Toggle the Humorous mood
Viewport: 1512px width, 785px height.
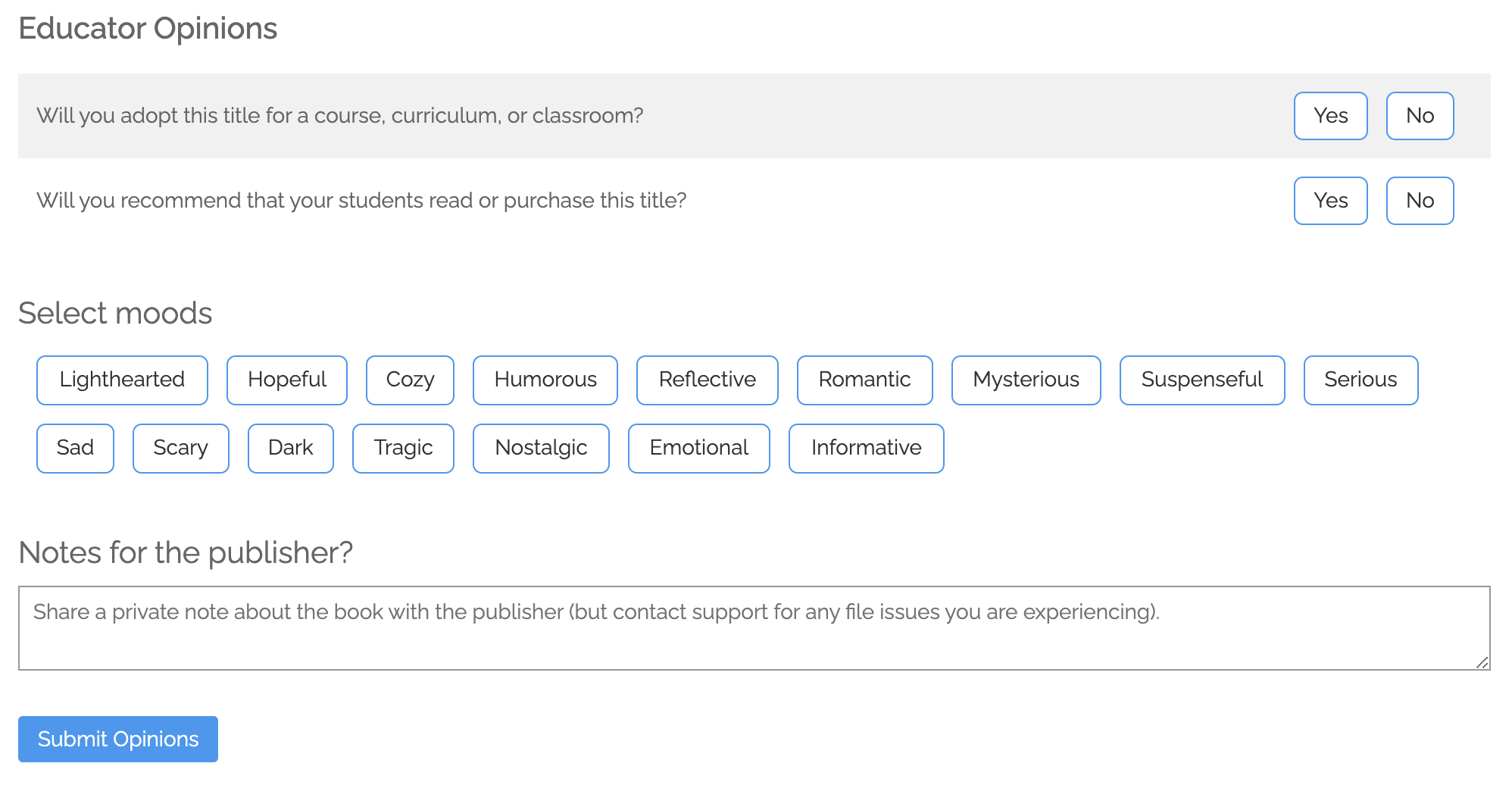(545, 380)
